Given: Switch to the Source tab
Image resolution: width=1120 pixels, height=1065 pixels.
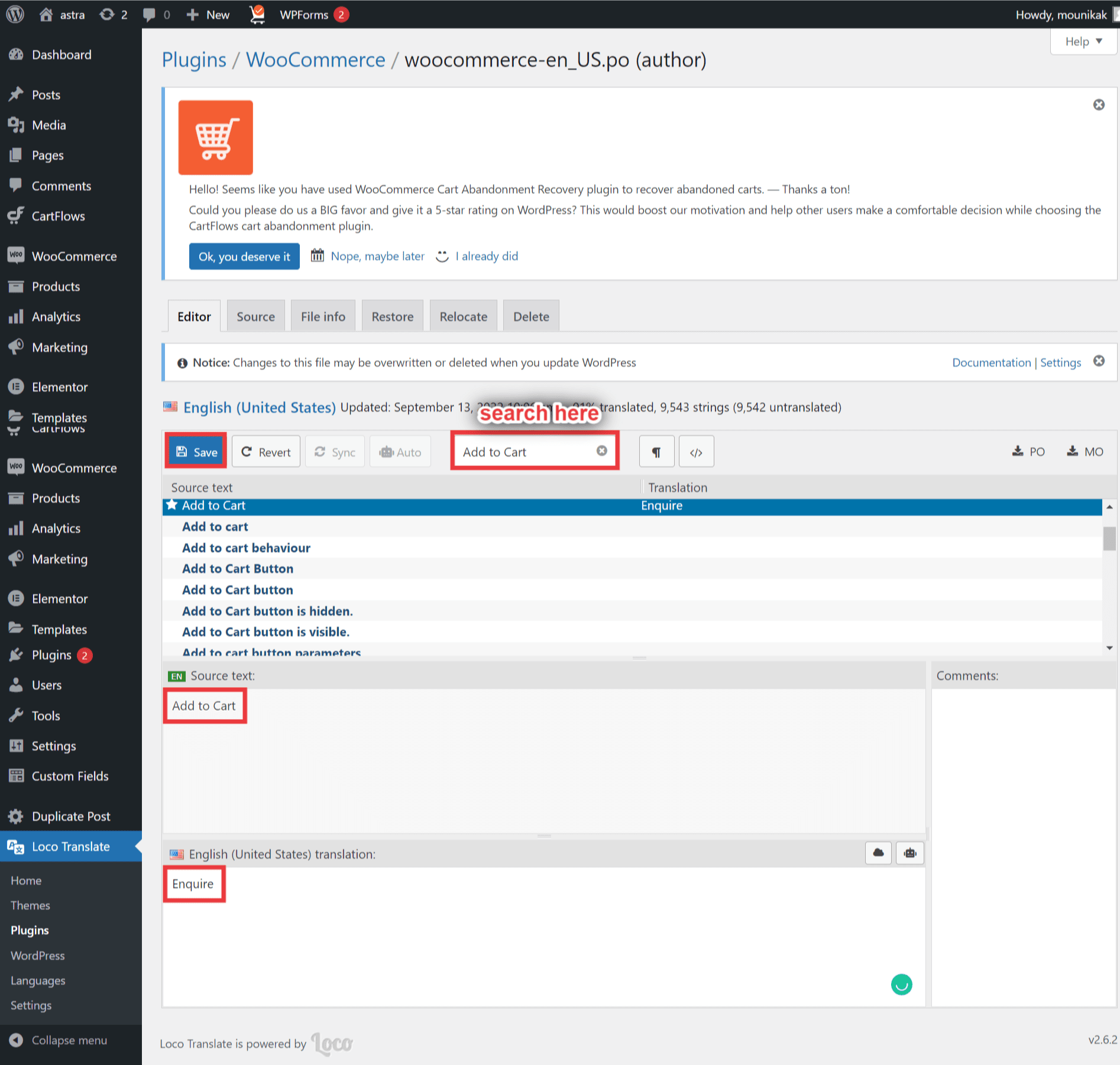Looking at the screenshot, I should pos(255,316).
